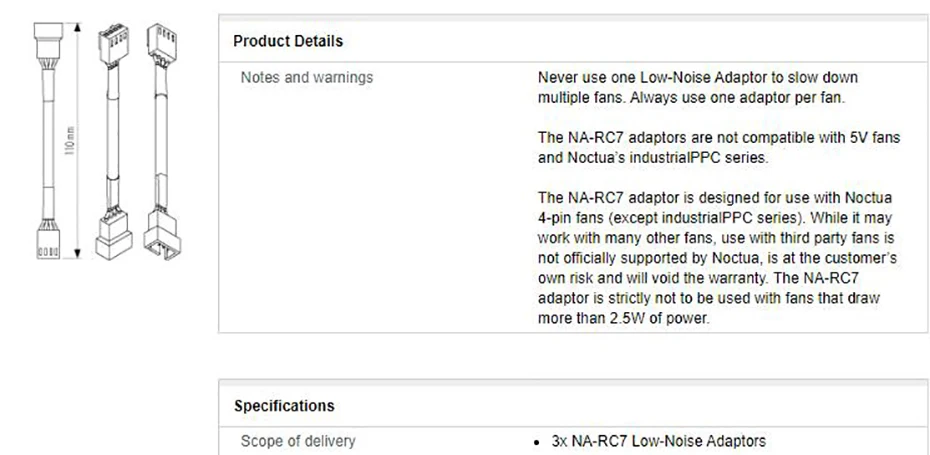930x455 pixels.
Task: Click the "more than 2.5W of power" text line
Action: [623, 318]
